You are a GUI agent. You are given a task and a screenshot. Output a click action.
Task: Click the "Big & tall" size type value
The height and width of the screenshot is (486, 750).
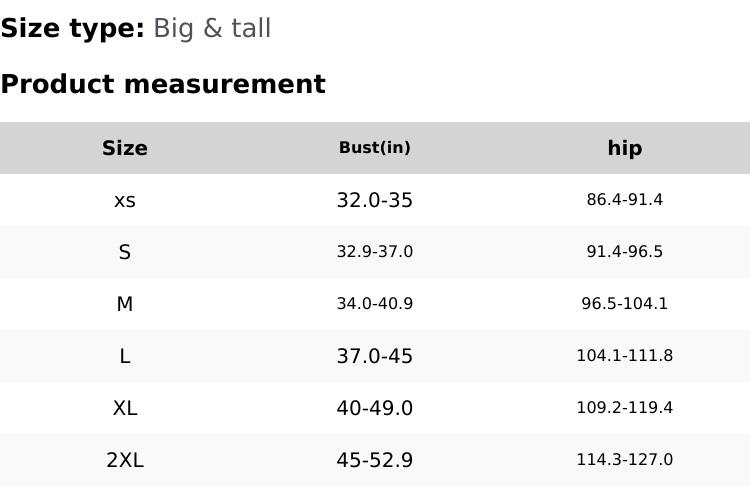coord(211,28)
